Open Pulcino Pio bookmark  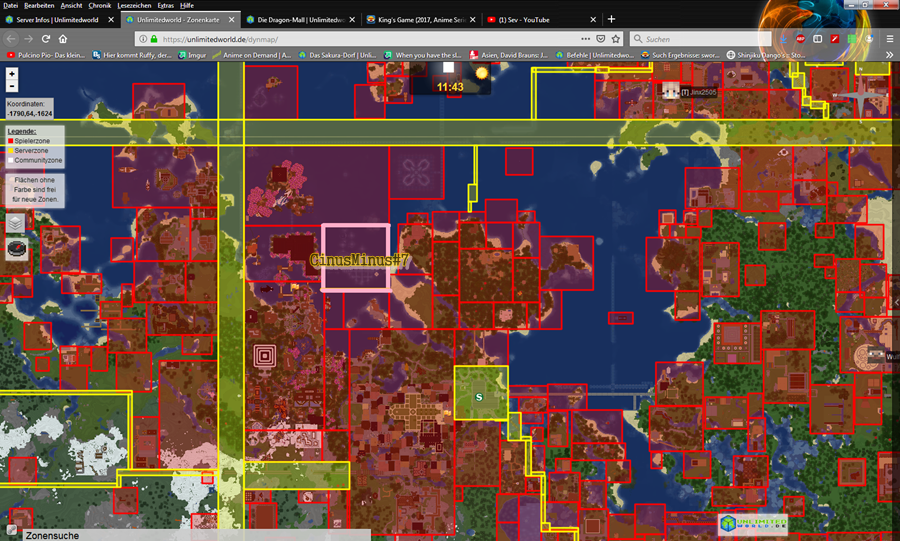[46, 55]
